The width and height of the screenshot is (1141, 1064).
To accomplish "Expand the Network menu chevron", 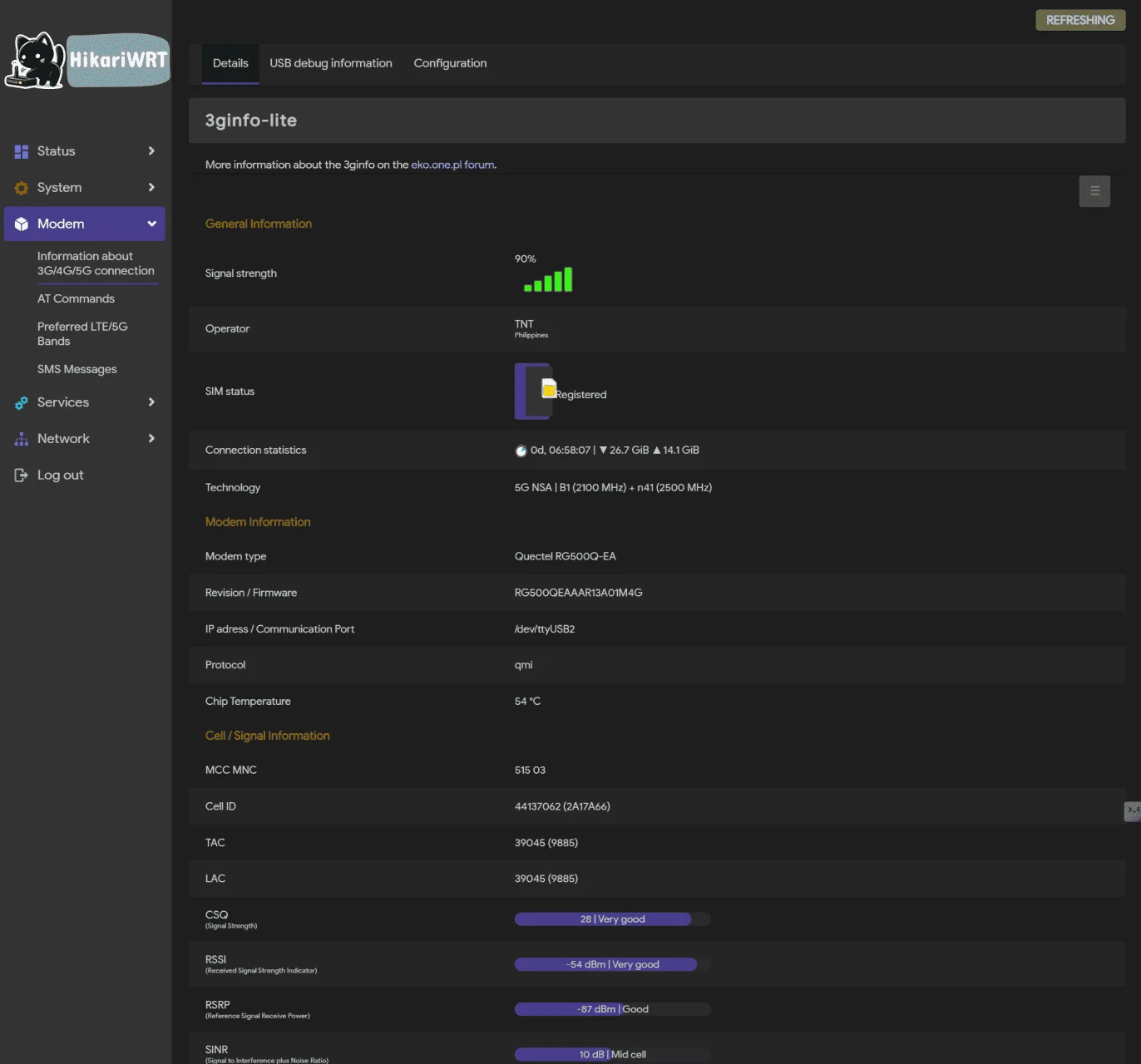I will (151, 439).
